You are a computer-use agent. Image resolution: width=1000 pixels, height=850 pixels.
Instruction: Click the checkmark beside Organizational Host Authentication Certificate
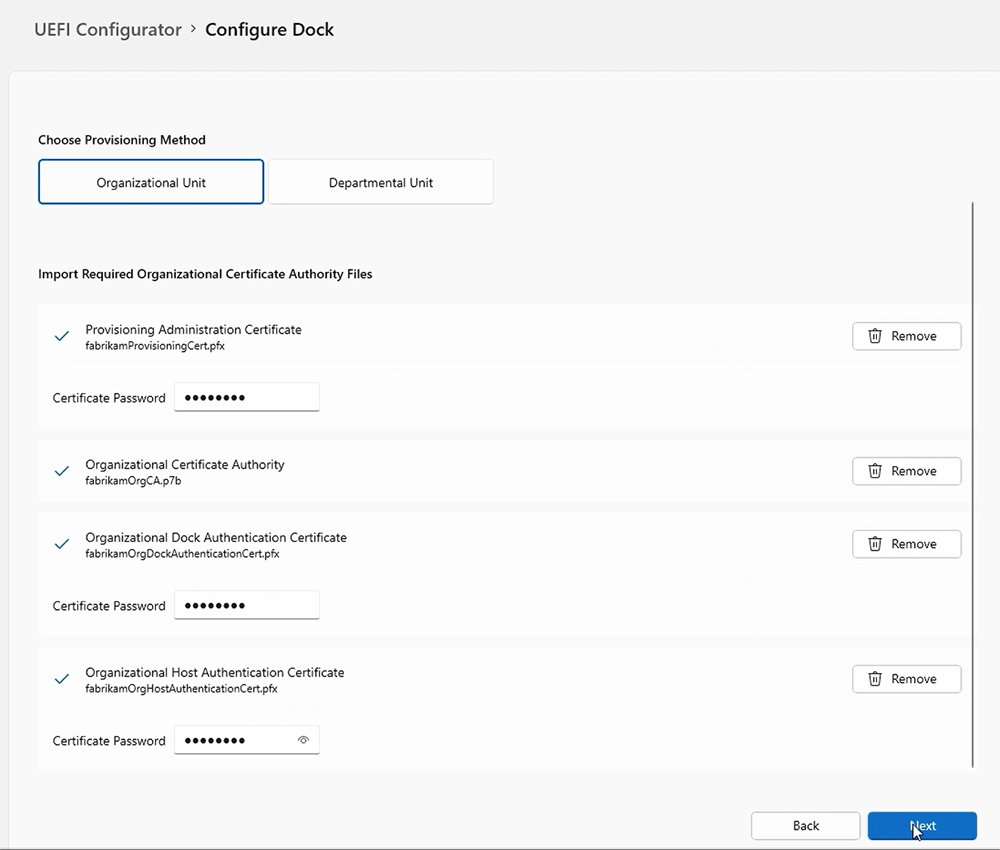click(x=61, y=679)
